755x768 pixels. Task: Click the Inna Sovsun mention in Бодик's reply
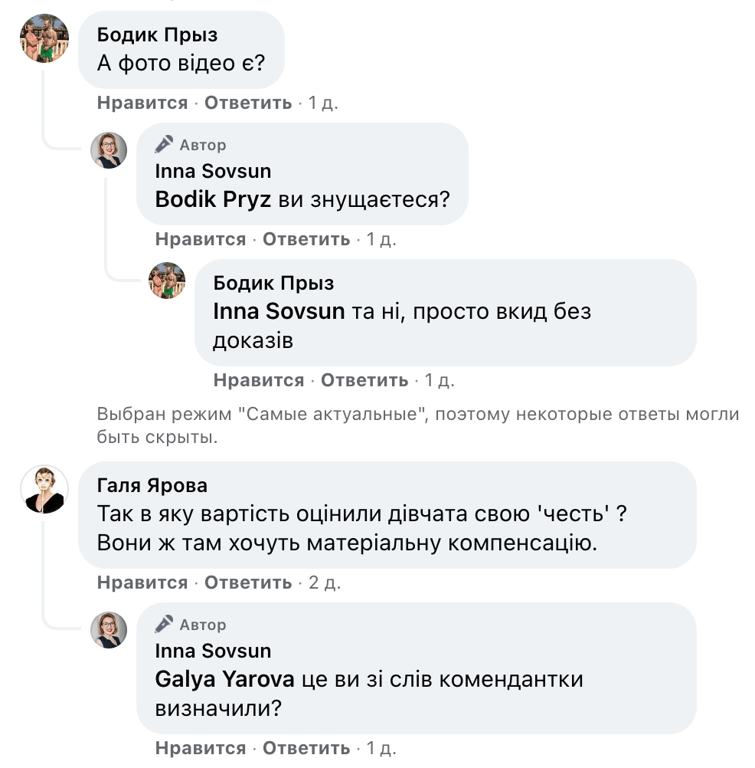coord(279,311)
